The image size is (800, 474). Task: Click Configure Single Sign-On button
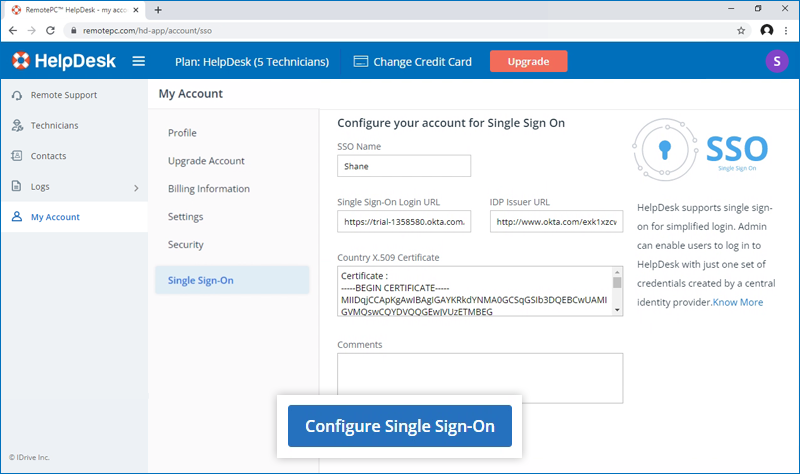(400, 426)
